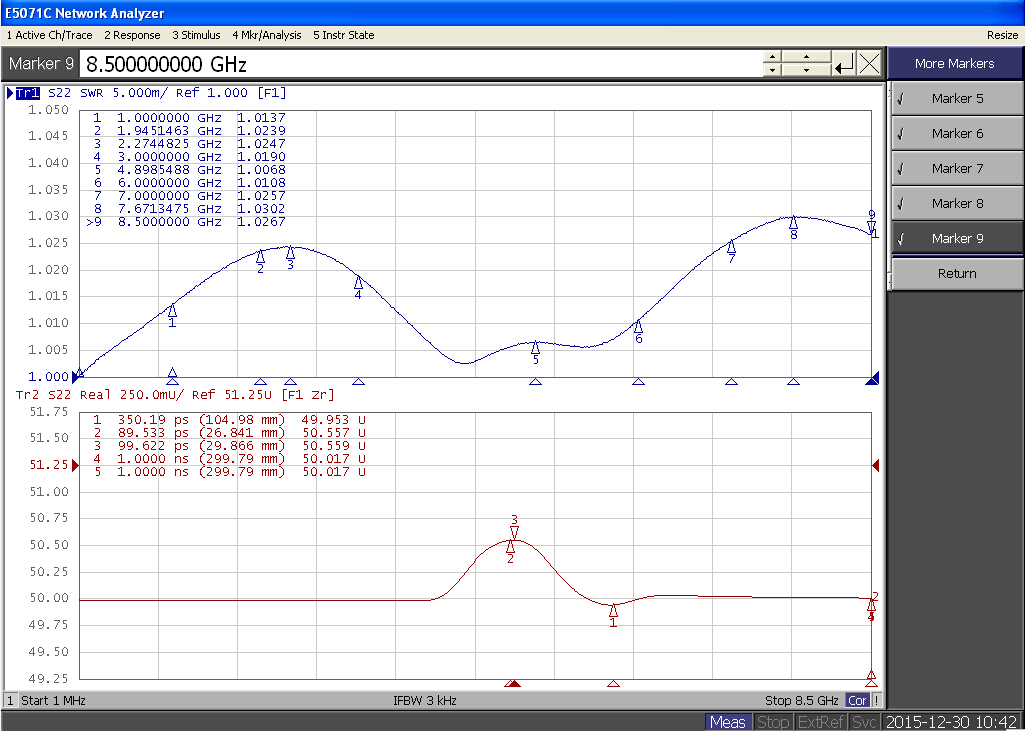Viewport: 1025px width, 731px height.
Task: Click the exclamation warning indicator beside Cor
Action: coord(876,700)
